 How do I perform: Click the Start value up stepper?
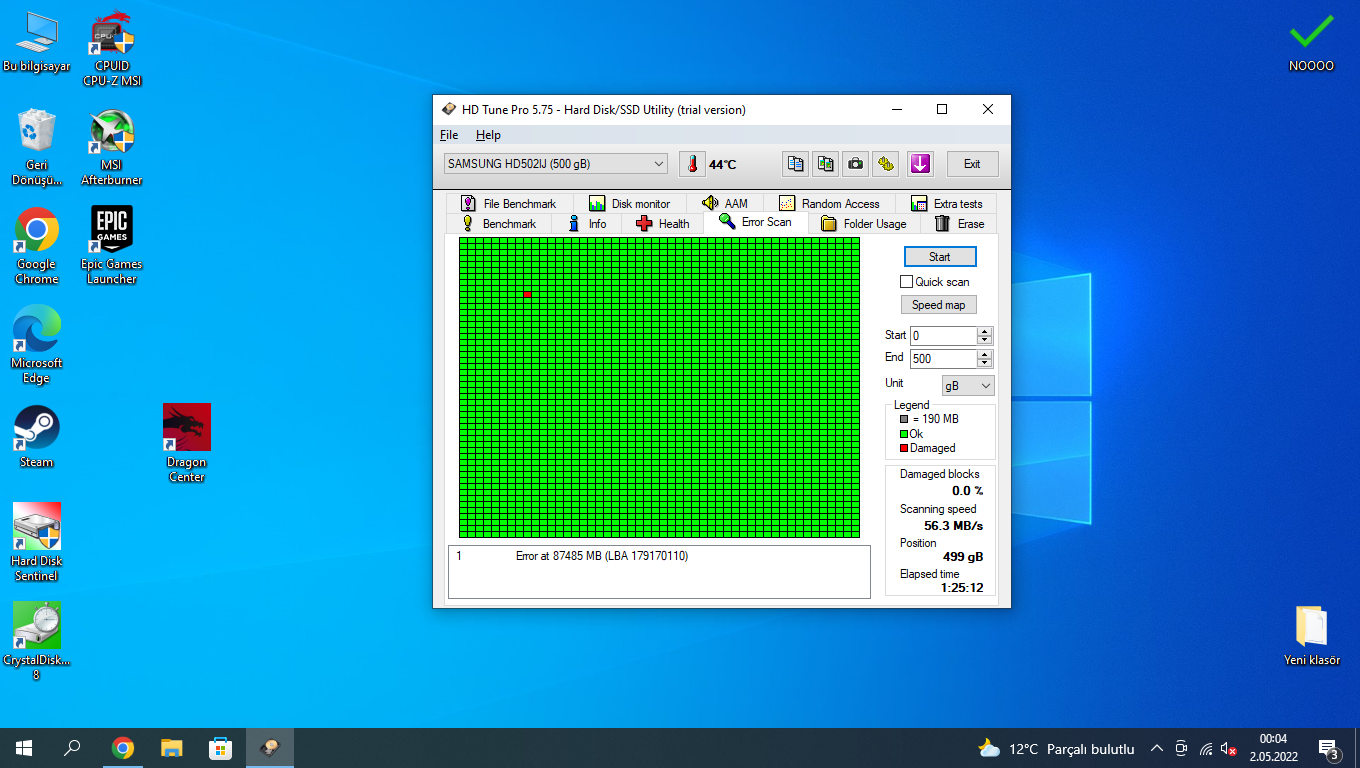tap(985, 332)
